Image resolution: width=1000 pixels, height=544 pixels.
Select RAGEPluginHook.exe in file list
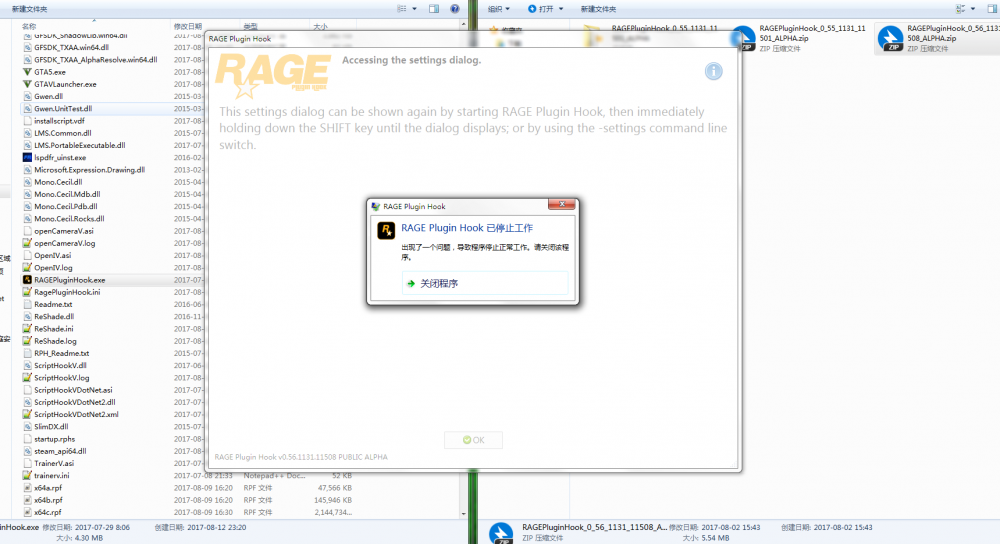tap(70, 280)
